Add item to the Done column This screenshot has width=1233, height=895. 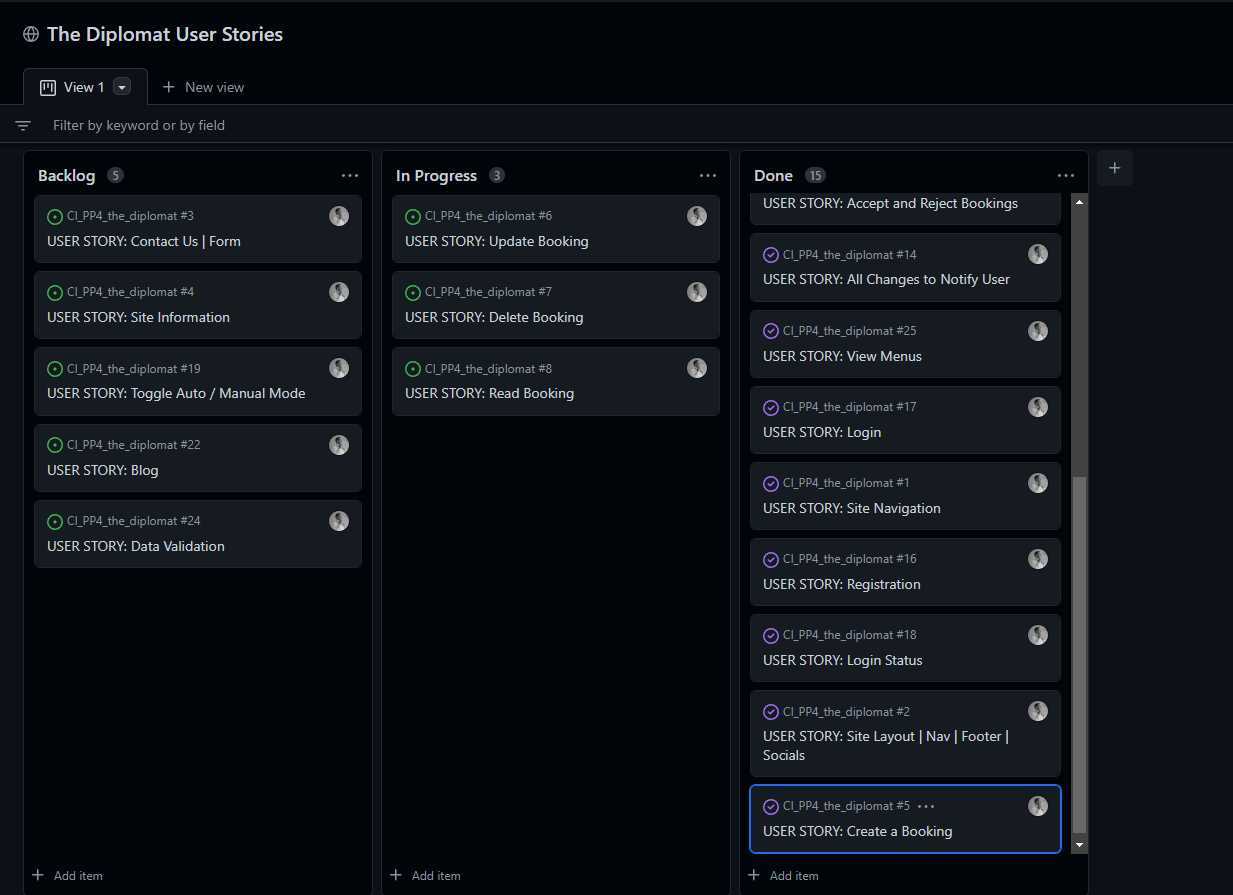click(783, 875)
